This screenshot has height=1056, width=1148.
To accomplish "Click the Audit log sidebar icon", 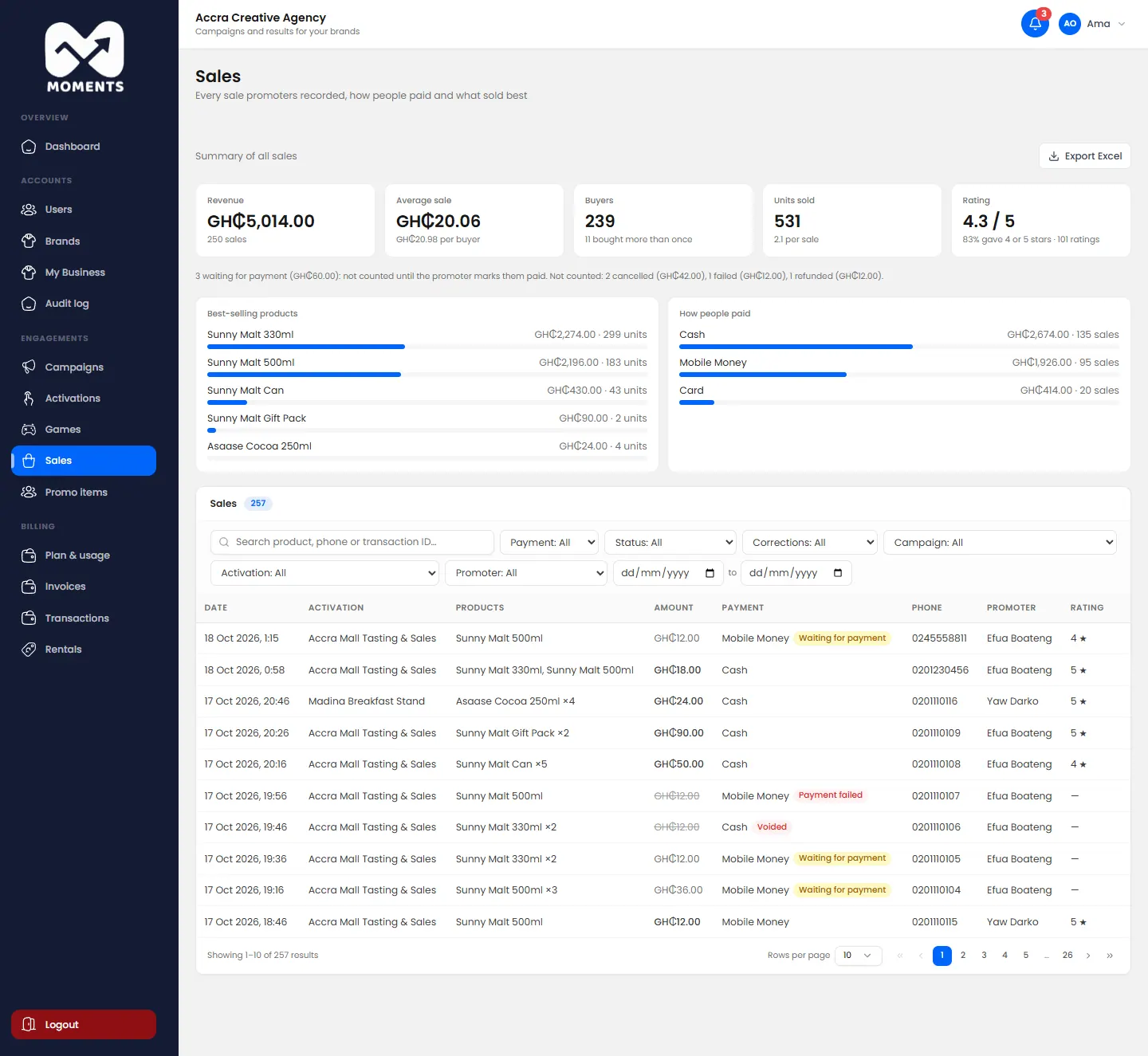I will point(29,304).
